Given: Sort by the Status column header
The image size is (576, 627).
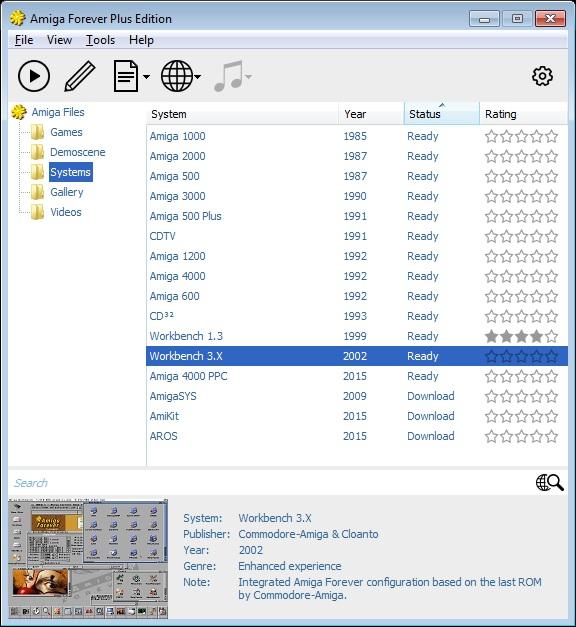Looking at the screenshot, I should 442,114.
